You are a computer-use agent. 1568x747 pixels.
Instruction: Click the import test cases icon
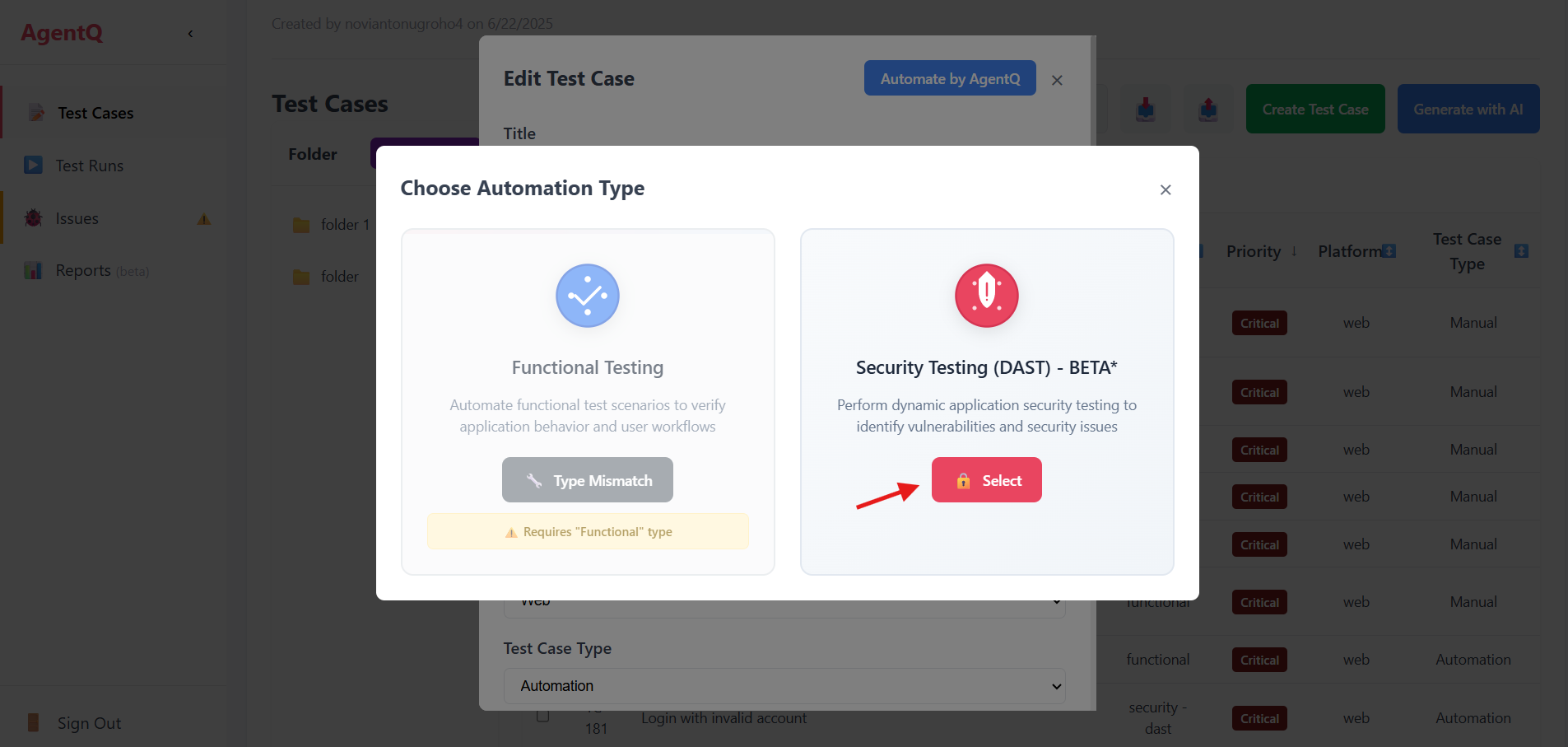pos(1145,109)
